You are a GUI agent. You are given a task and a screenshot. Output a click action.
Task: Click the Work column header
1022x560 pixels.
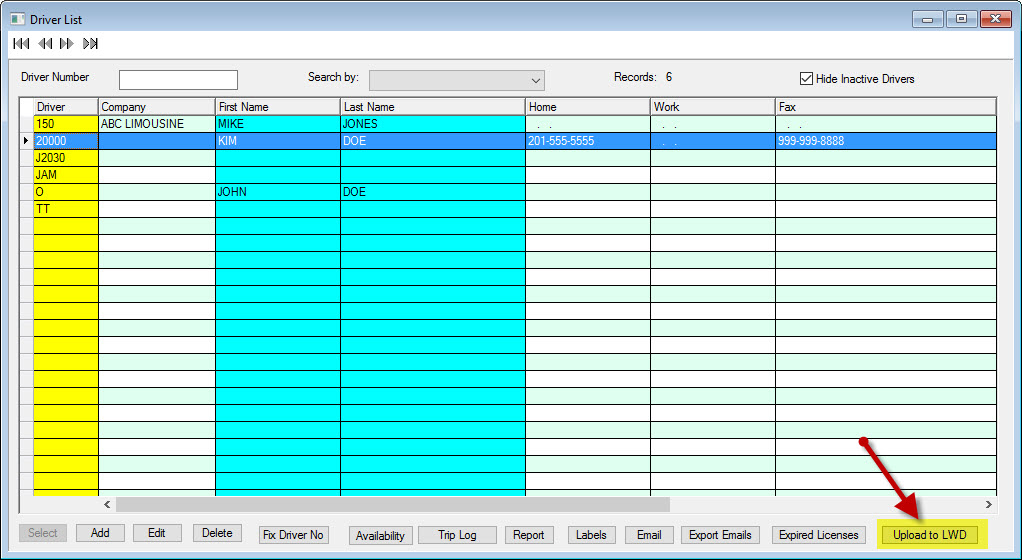click(x=713, y=107)
